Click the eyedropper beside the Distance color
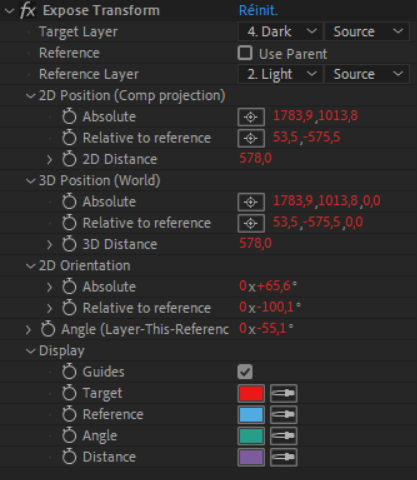This screenshot has height=480, width=417. pos(284,457)
